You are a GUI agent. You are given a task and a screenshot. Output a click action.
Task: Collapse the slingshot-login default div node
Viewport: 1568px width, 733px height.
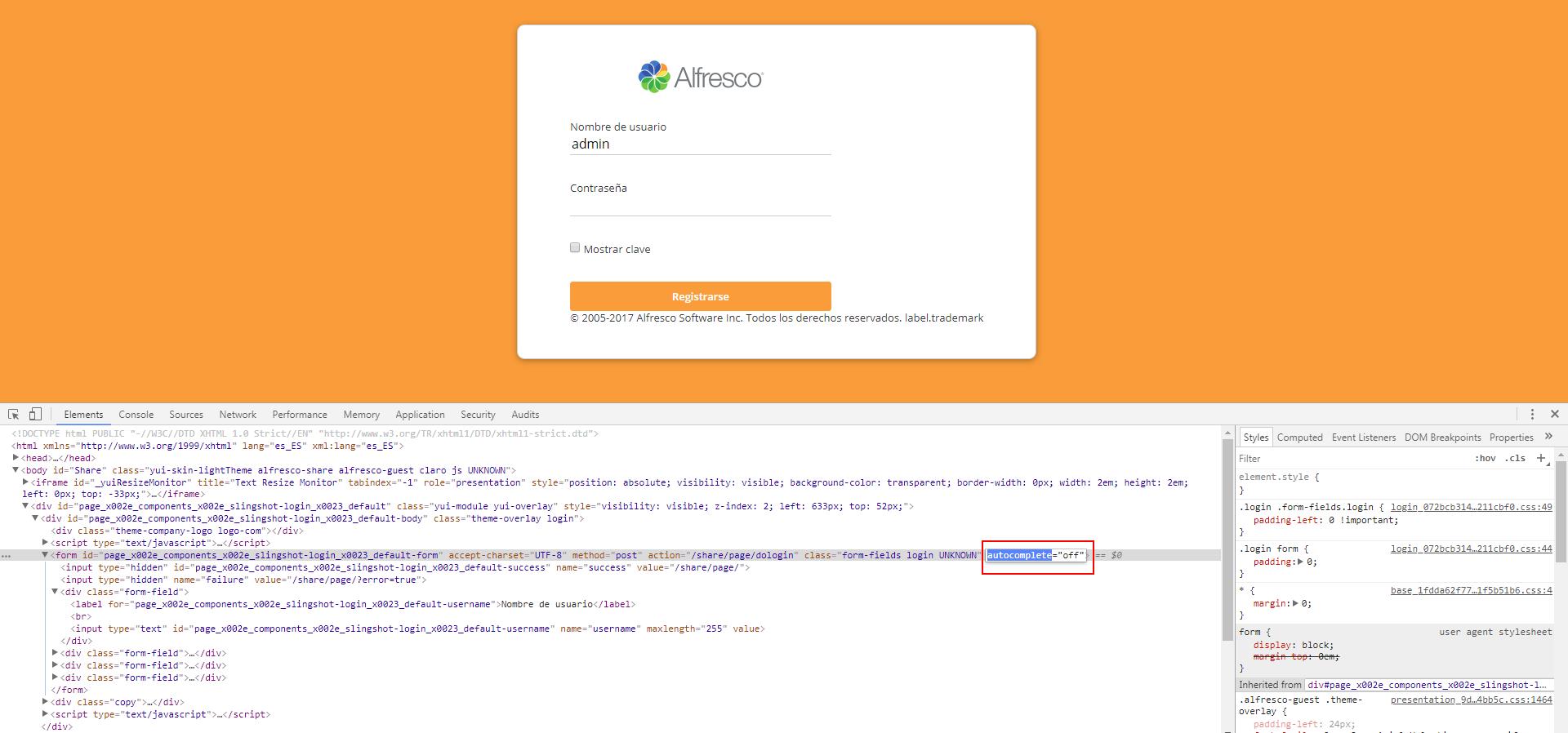click(25, 506)
